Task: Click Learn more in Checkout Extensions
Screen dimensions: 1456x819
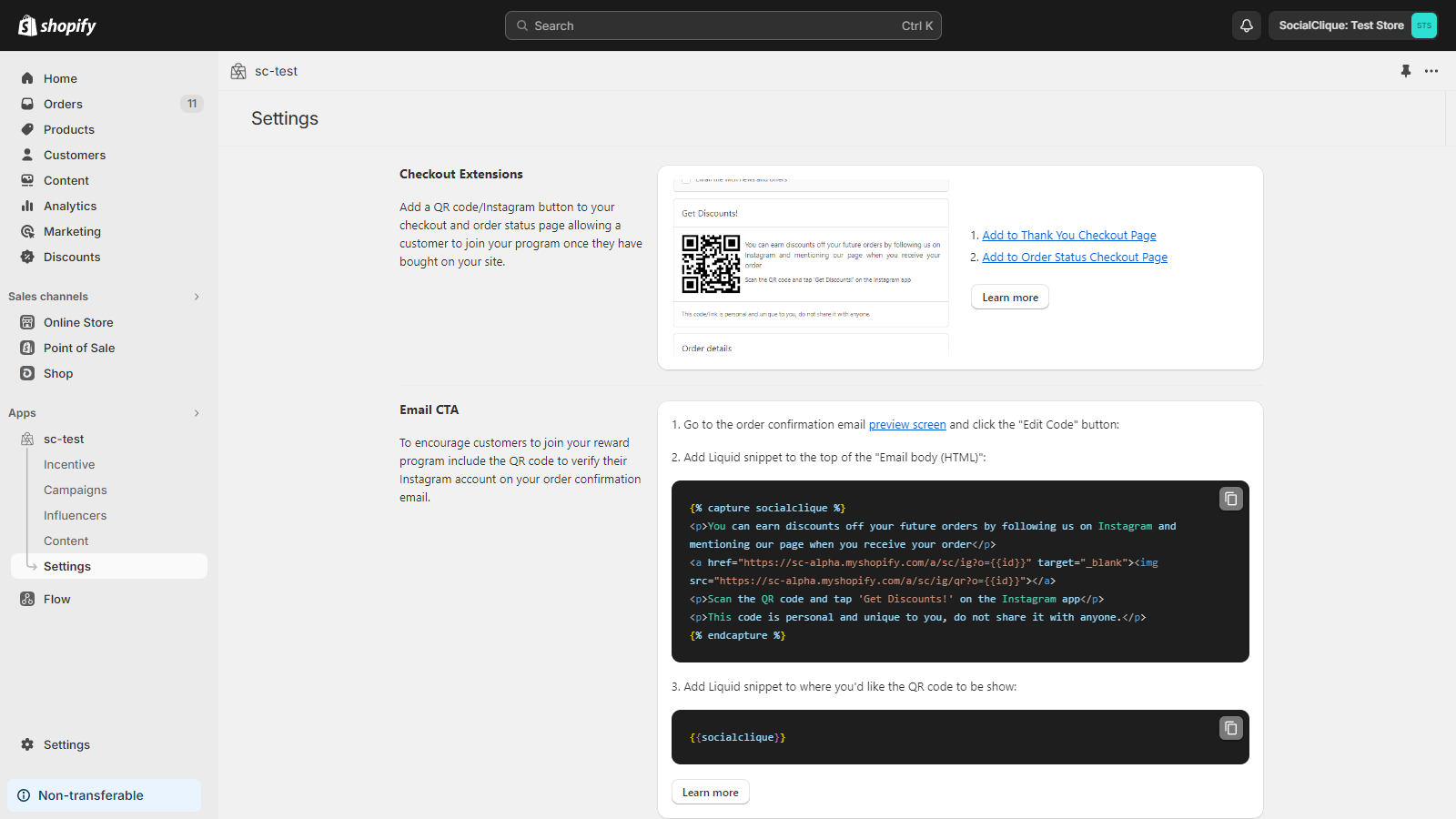Action: (1010, 298)
